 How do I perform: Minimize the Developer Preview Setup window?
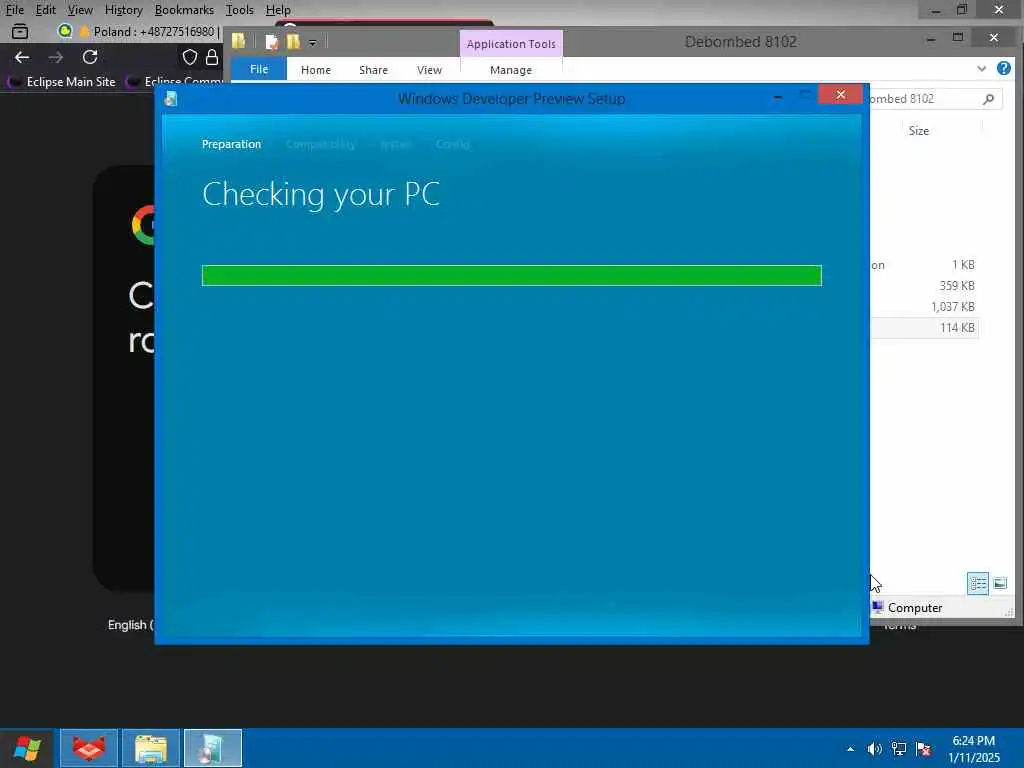(x=777, y=97)
